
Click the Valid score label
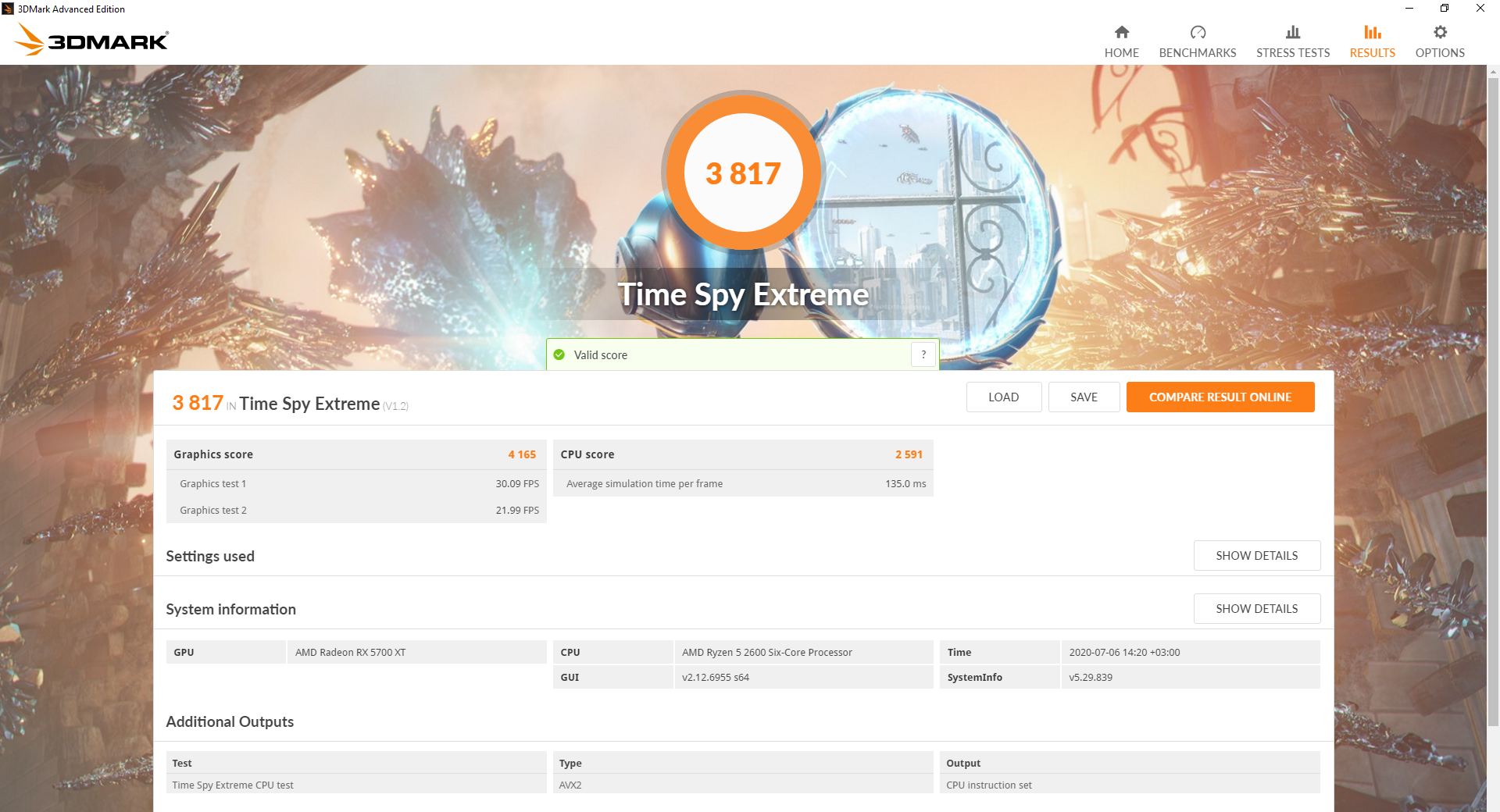(x=600, y=354)
